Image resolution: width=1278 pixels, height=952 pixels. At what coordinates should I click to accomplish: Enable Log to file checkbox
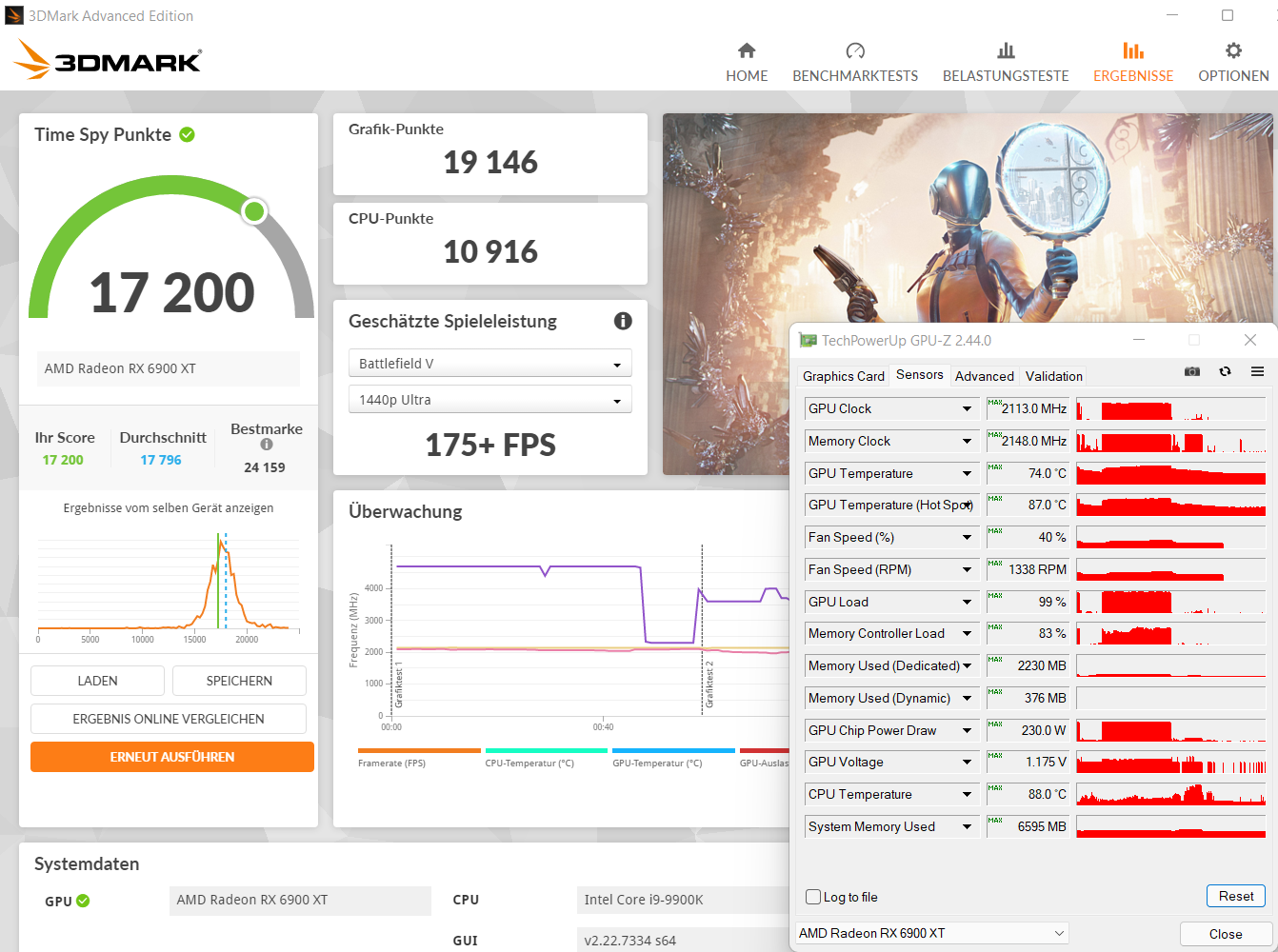click(x=813, y=897)
